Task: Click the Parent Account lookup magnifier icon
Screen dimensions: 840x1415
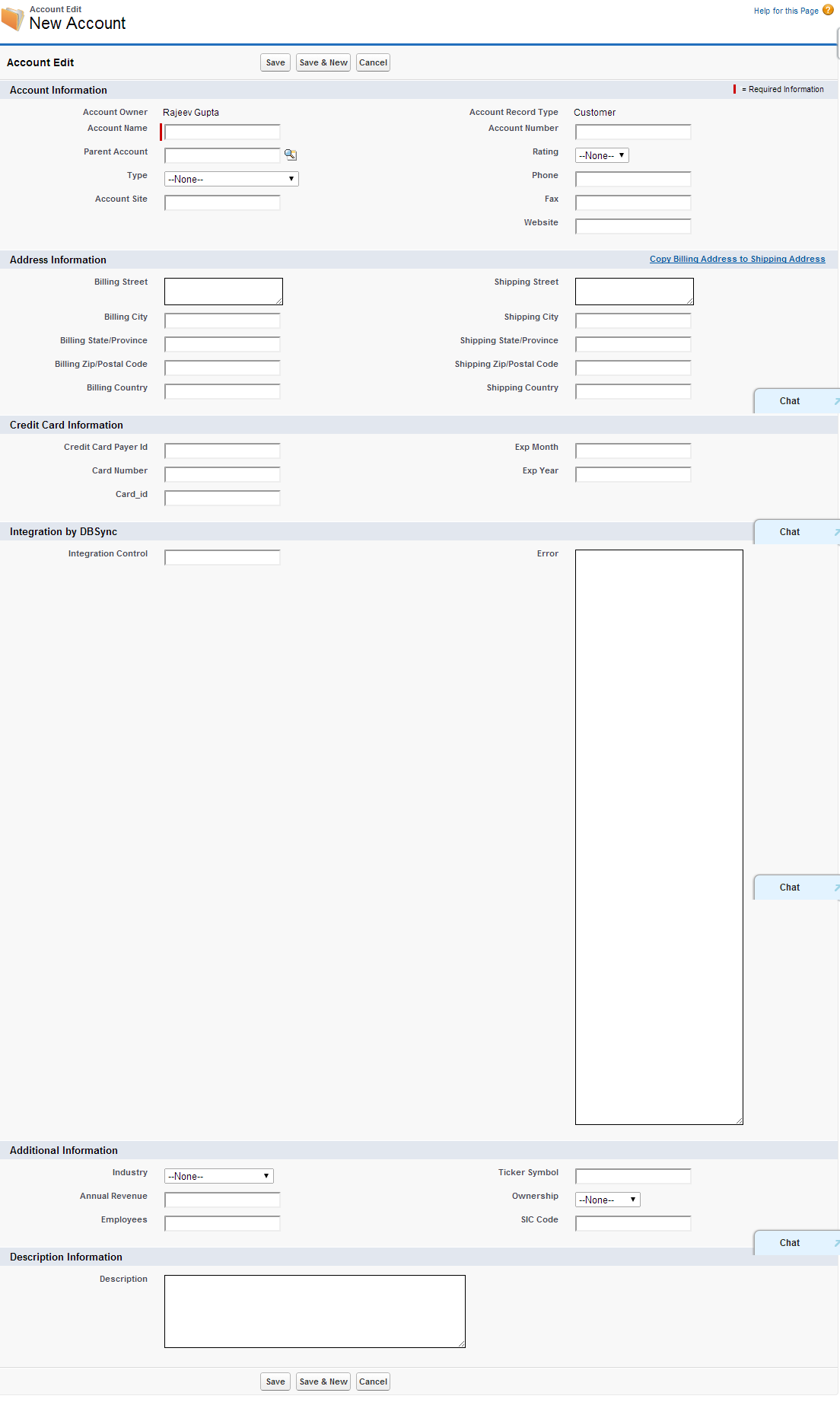Action: [290, 155]
